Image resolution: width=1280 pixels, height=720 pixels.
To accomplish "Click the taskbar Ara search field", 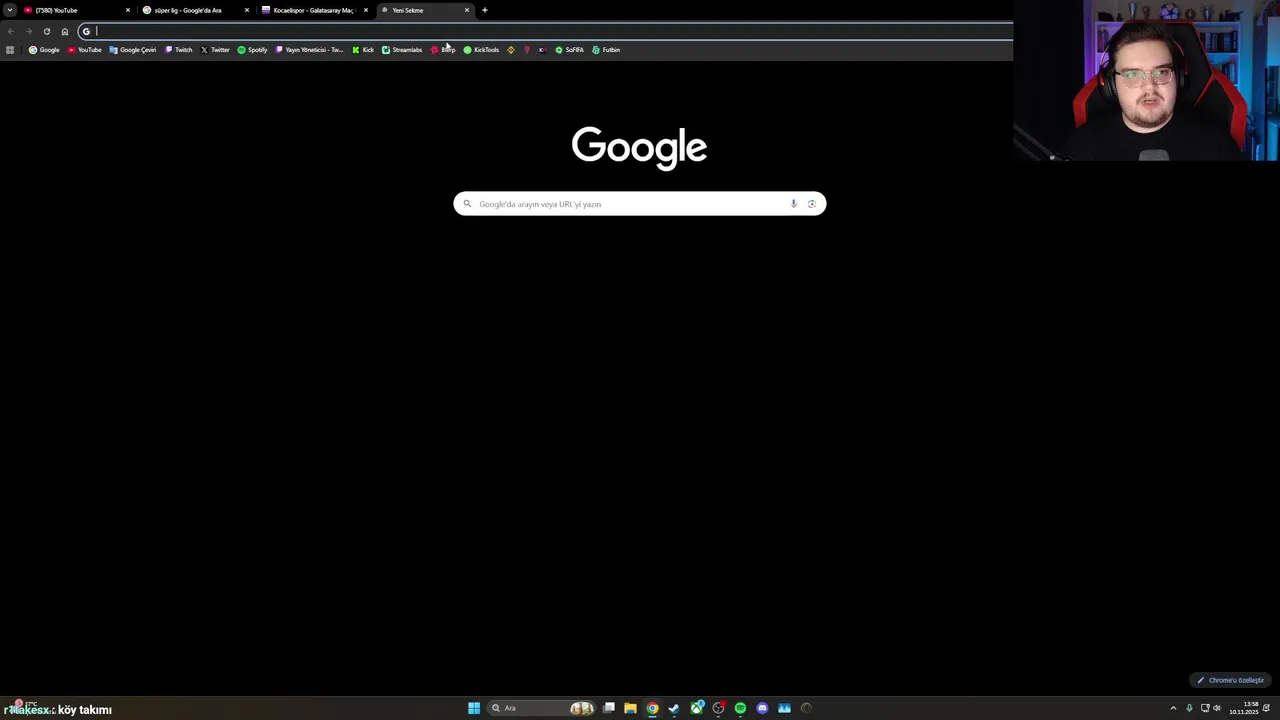I will coord(541,708).
